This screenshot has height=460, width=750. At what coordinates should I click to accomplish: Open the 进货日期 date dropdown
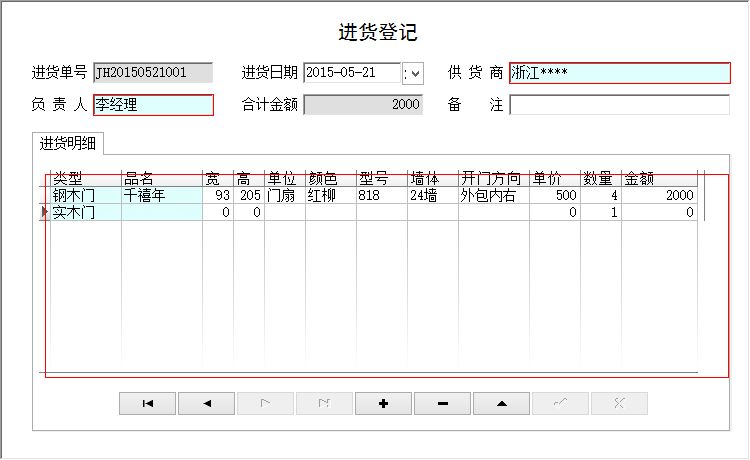[x=414, y=73]
